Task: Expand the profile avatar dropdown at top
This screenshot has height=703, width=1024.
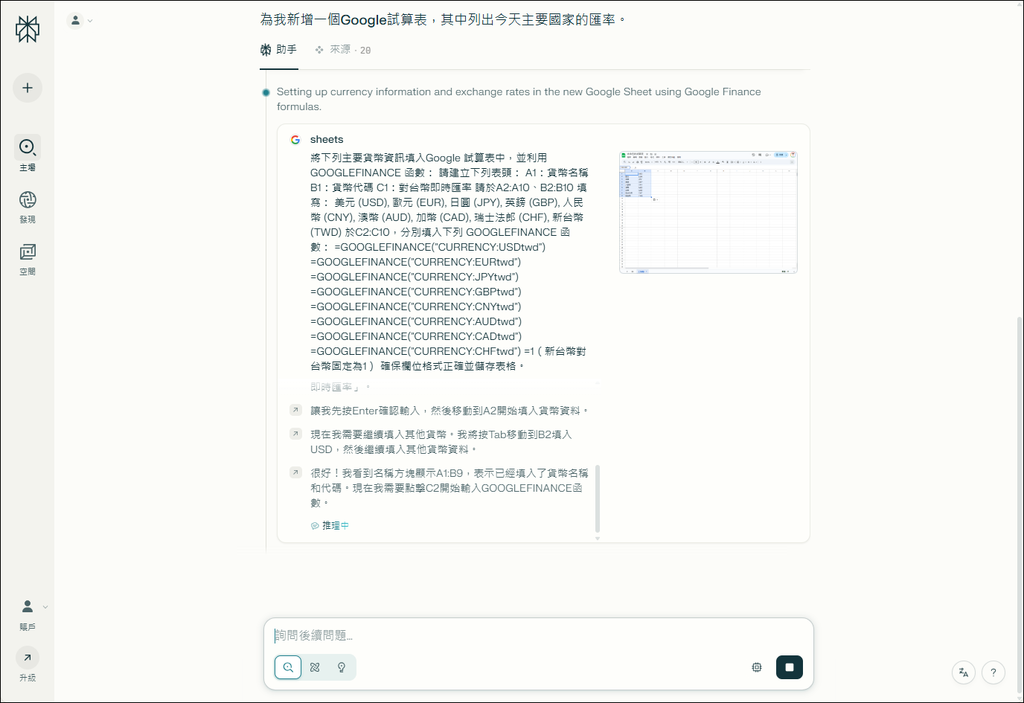Action: click(80, 21)
